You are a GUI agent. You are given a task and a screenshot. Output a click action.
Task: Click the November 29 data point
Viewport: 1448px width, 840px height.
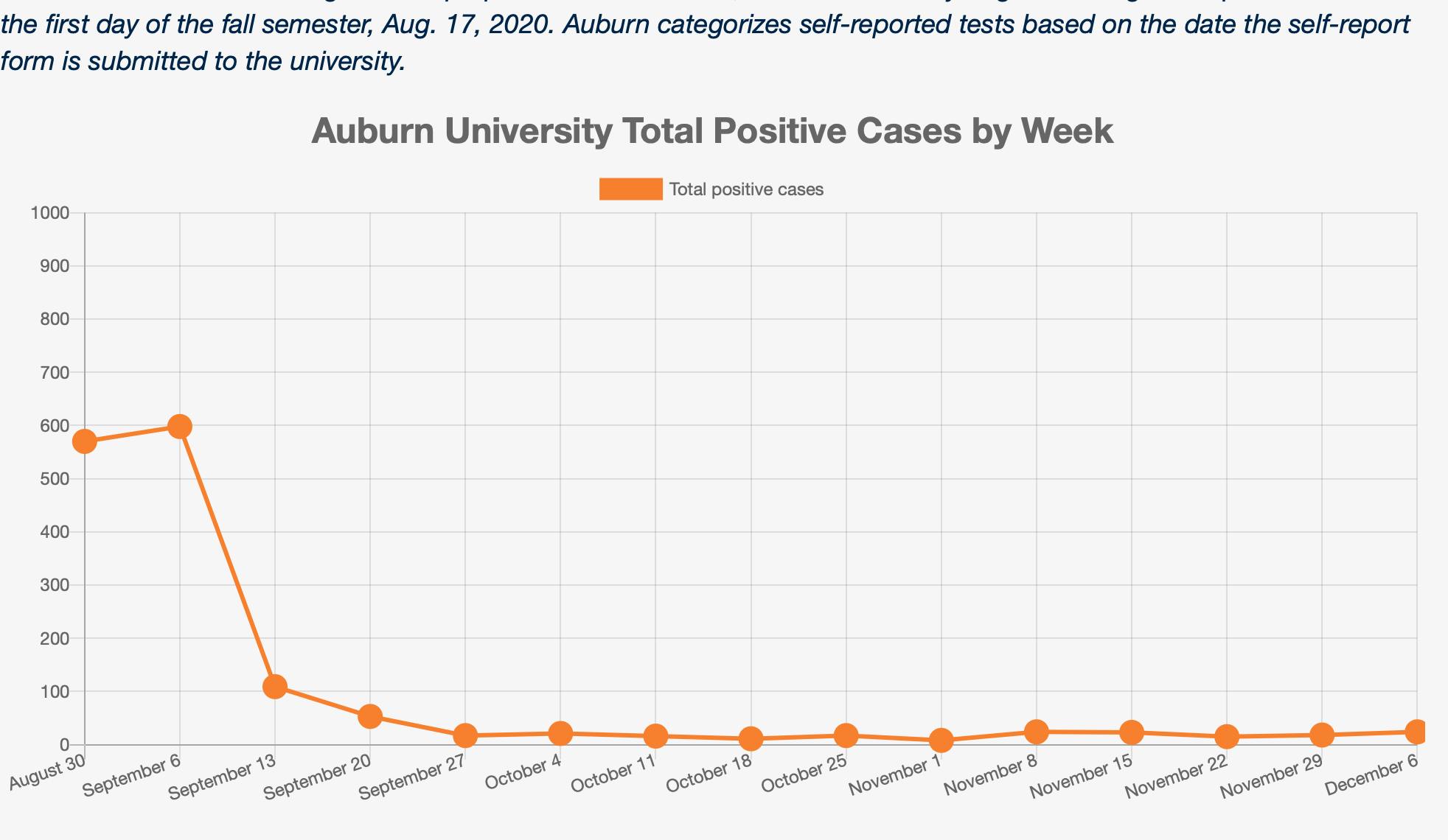coord(1321,735)
